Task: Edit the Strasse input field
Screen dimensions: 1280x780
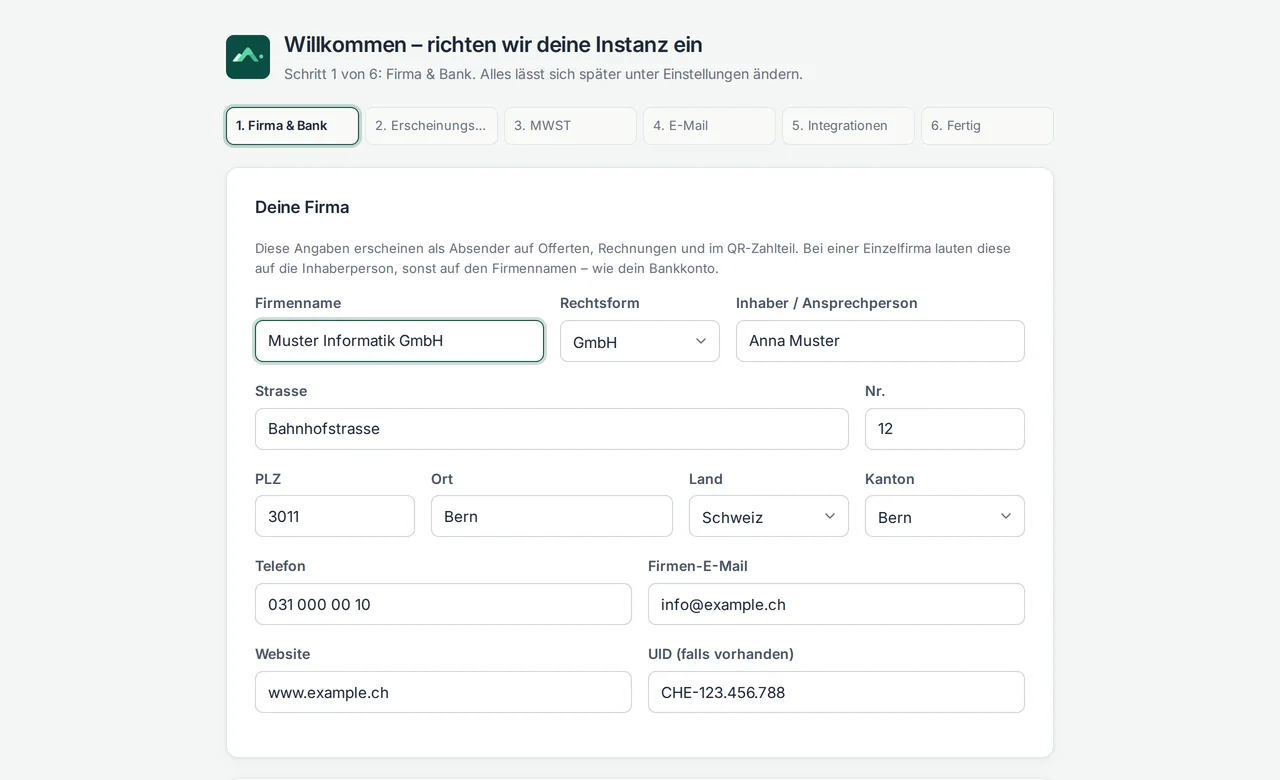Action: coord(552,429)
